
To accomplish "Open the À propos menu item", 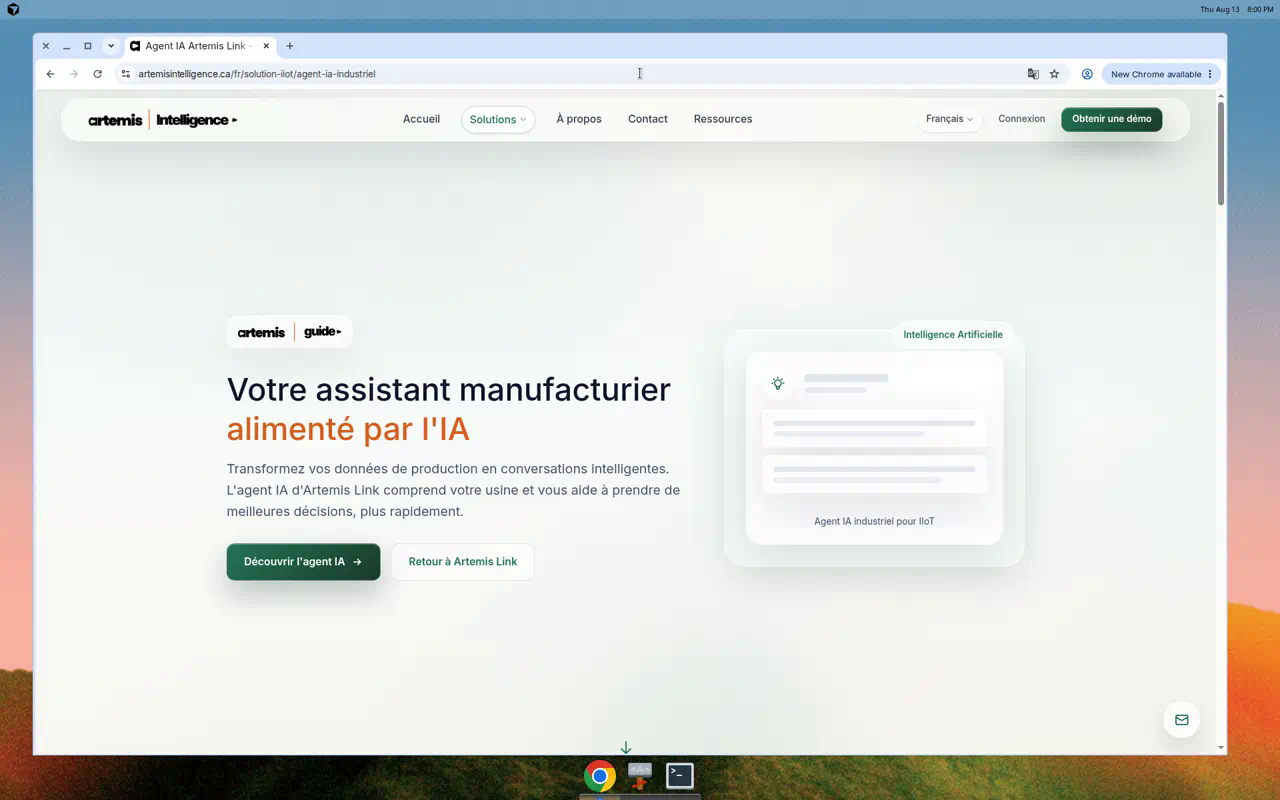I will click(x=579, y=119).
